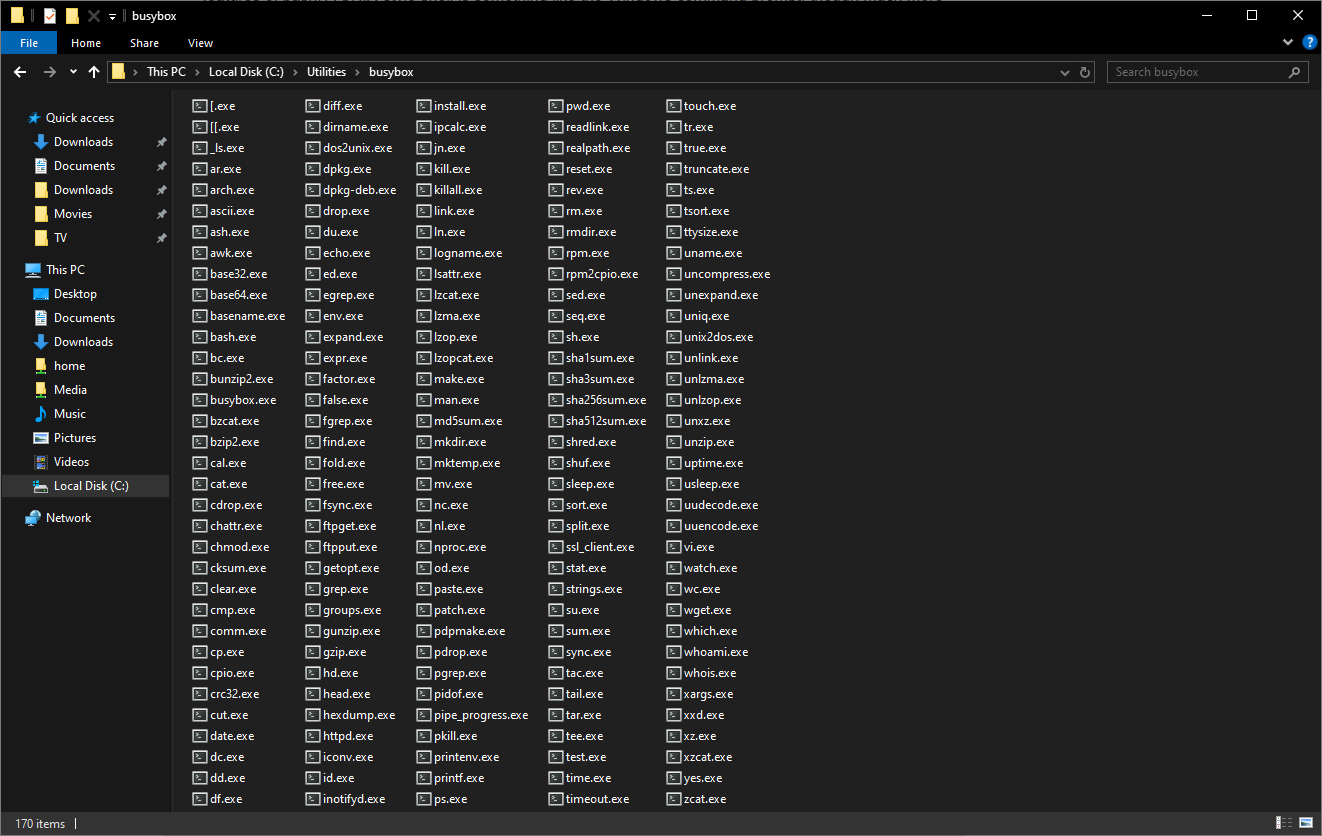Image resolution: width=1322 pixels, height=836 pixels.
Task: Select the [.exe file icon
Action: tap(199, 106)
